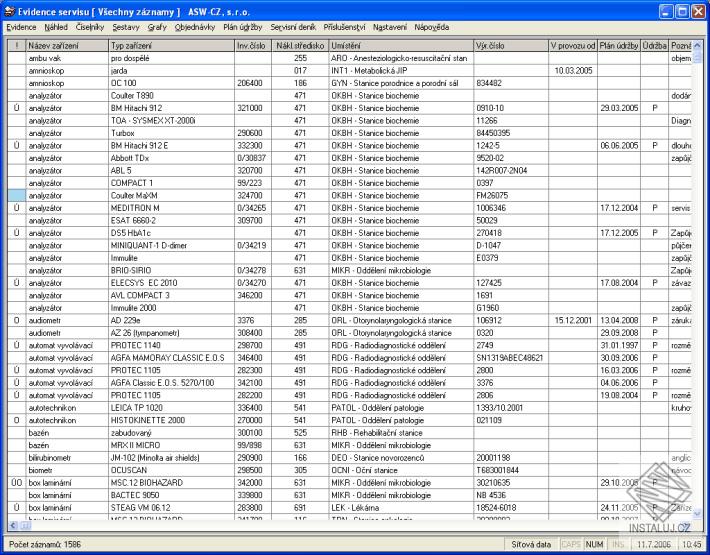Sort by Nákl.středisko column header

pos(300,46)
